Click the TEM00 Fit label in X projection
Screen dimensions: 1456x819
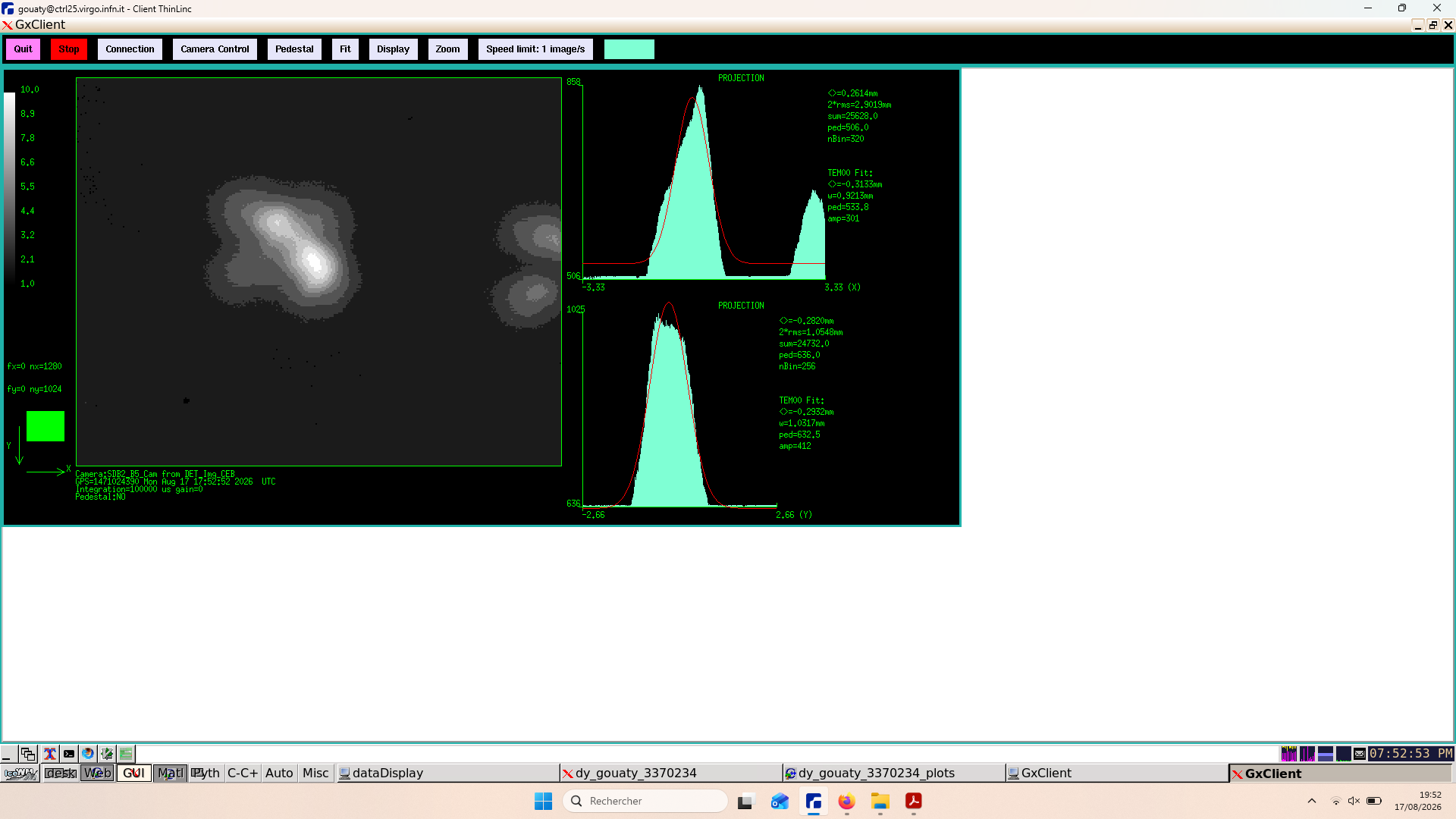(x=850, y=173)
